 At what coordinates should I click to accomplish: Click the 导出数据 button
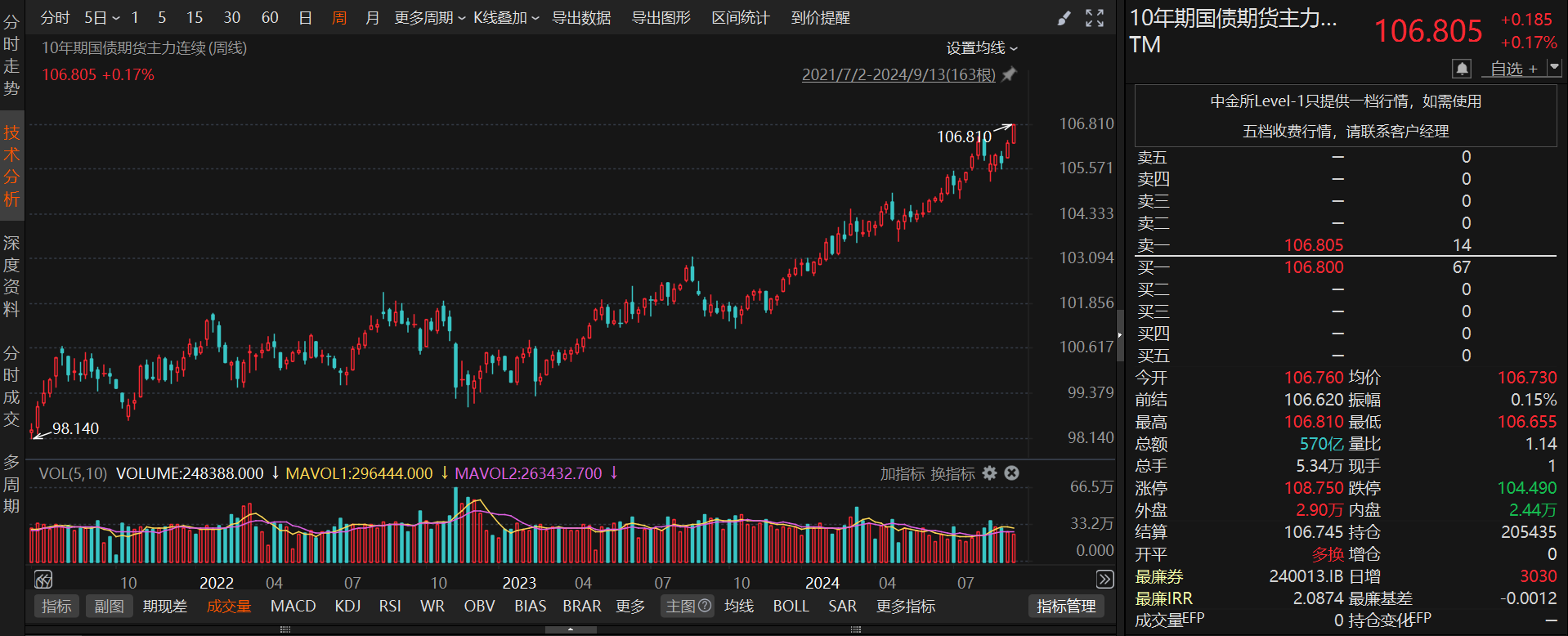581,18
